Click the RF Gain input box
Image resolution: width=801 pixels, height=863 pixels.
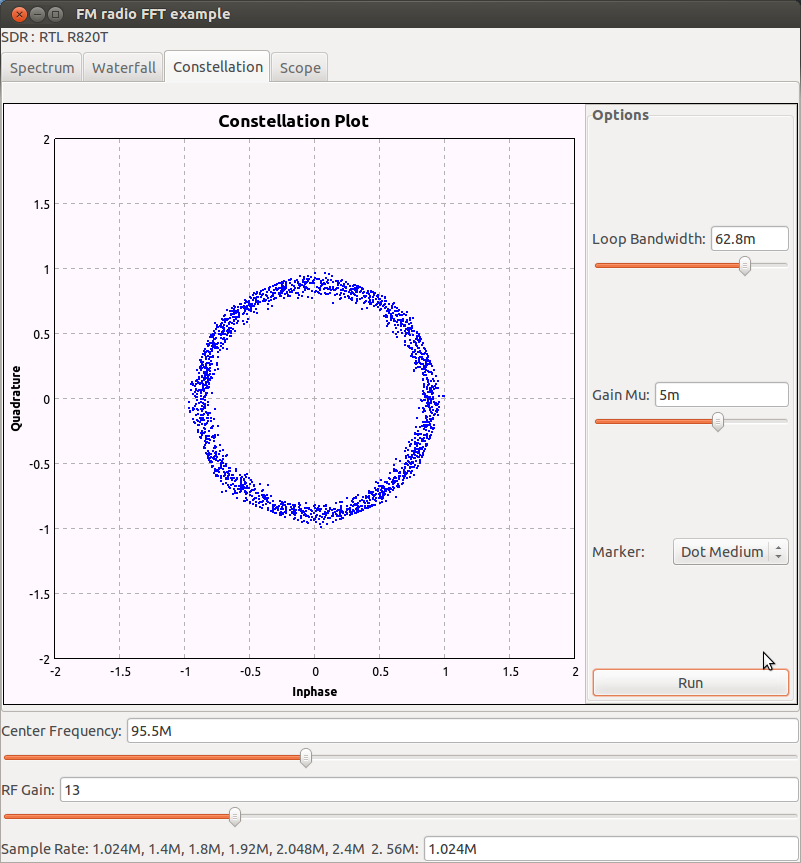428,790
